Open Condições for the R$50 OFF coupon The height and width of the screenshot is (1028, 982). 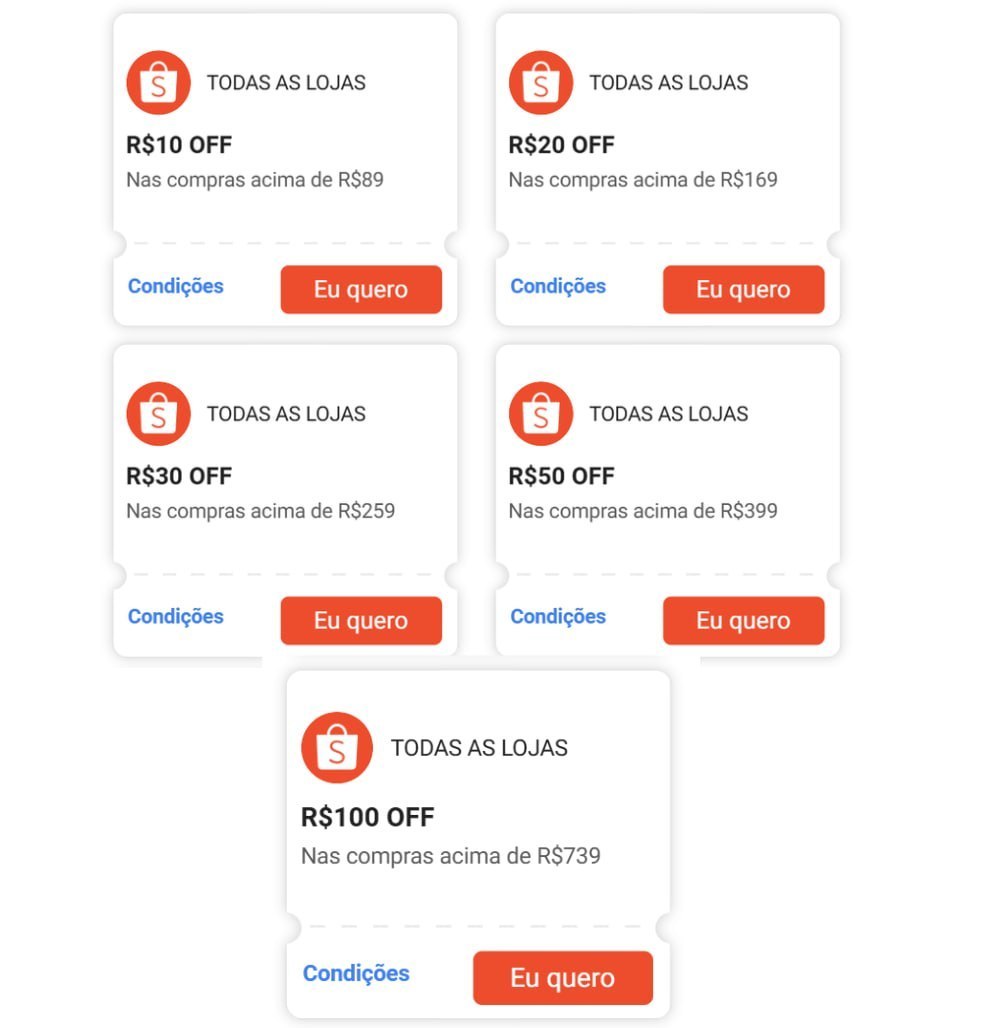[x=558, y=617]
